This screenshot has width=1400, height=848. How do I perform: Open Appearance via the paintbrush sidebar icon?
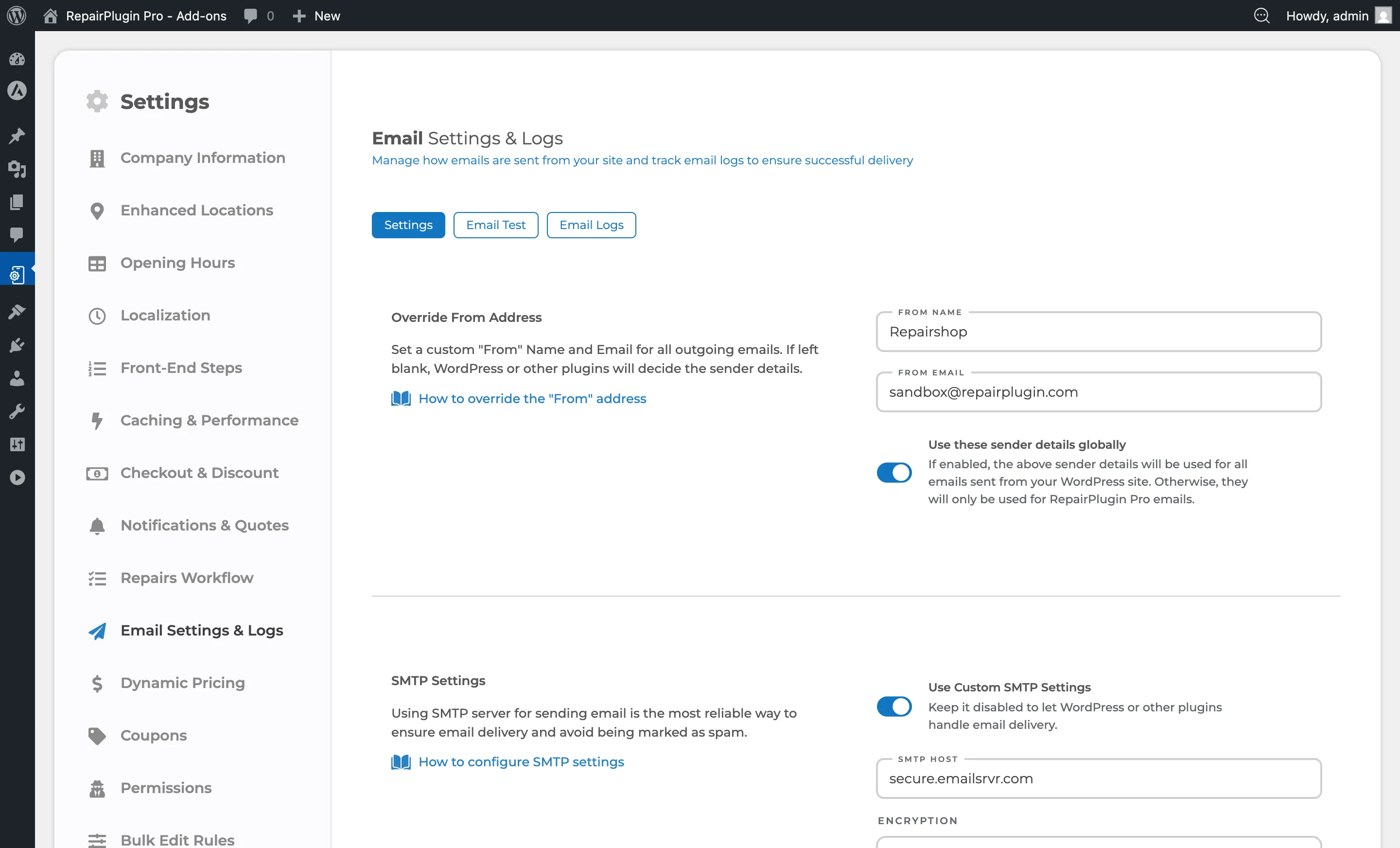pos(17,312)
